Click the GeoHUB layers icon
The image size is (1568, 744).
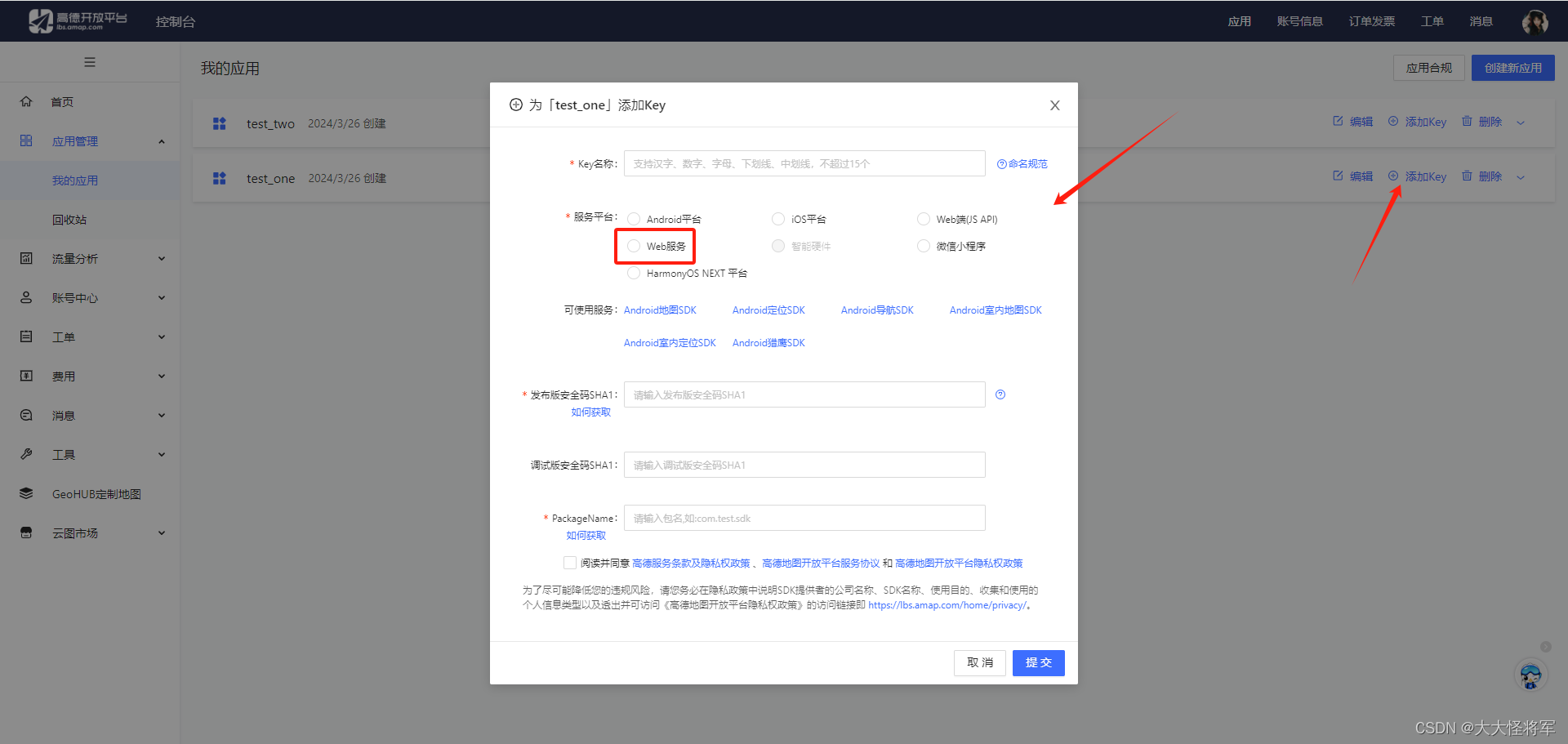point(26,493)
